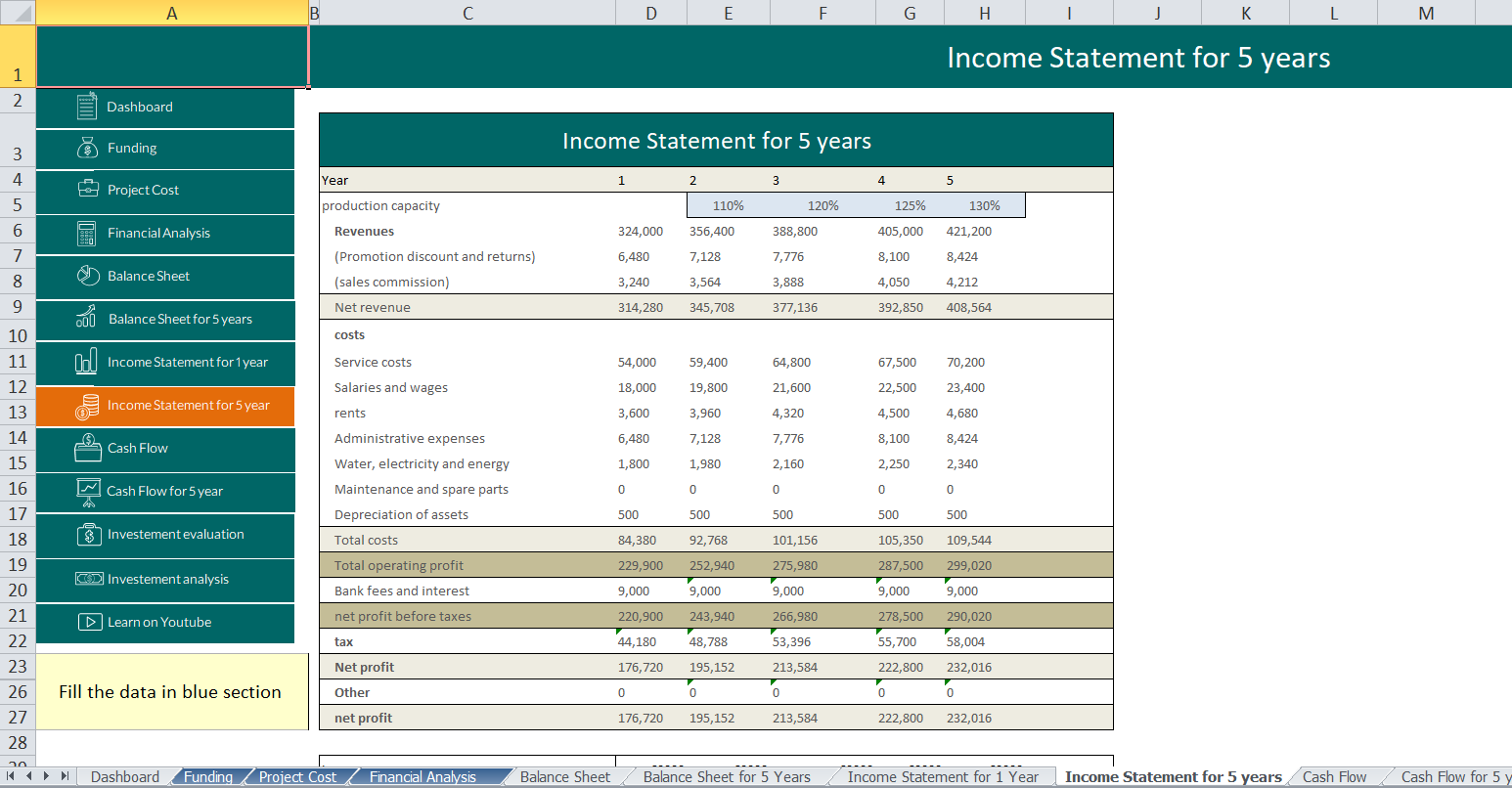Image resolution: width=1512 pixels, height=788 pixels.
Task: Click the Investement analysis banknote icon
Action: click(89, 579)
